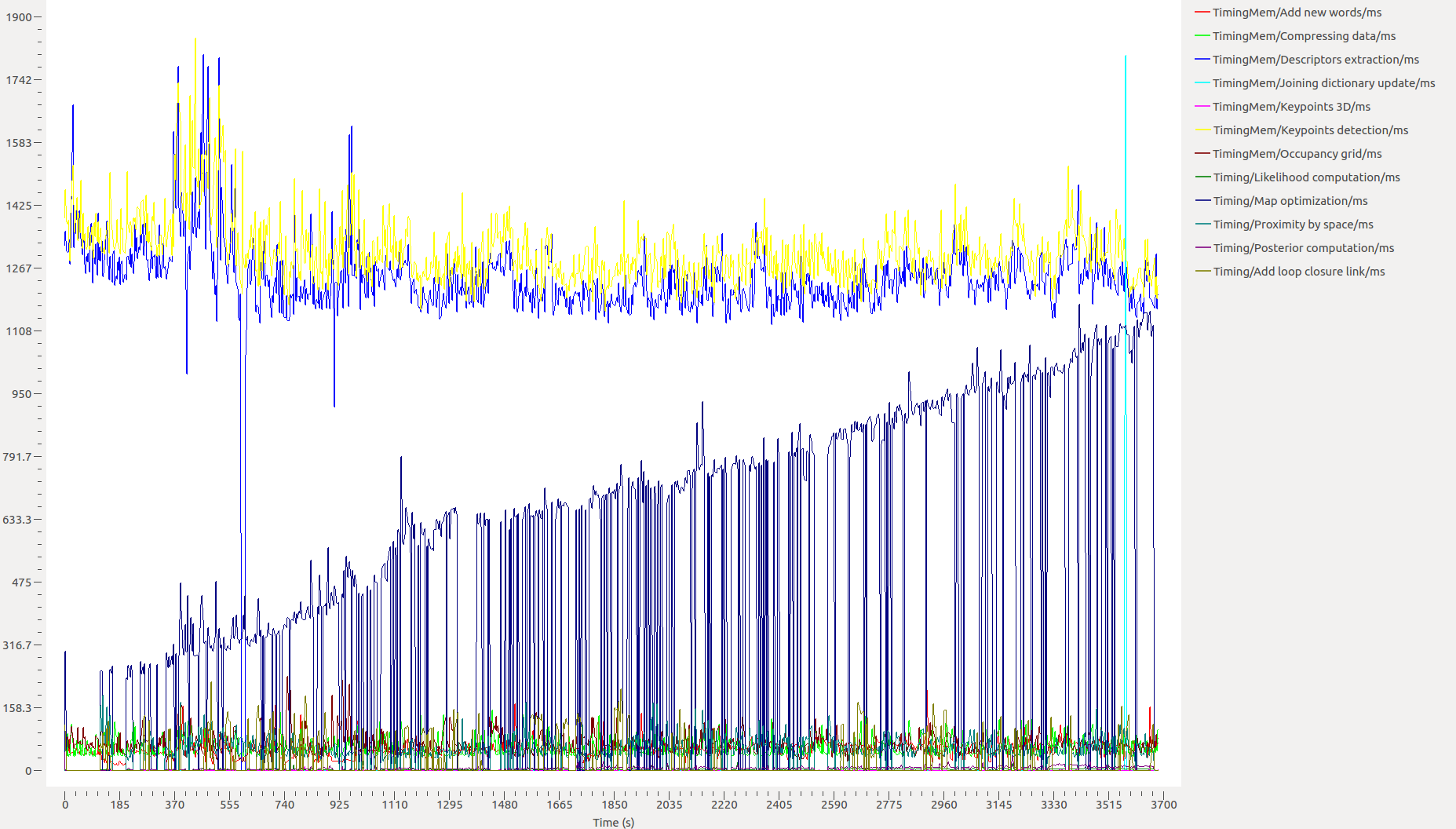Hide the 'TimingMem/Keypoints detection/ms' curve via legend
The height and width of the screenshot is (829, 1456).
click(x=1310, y=130)
